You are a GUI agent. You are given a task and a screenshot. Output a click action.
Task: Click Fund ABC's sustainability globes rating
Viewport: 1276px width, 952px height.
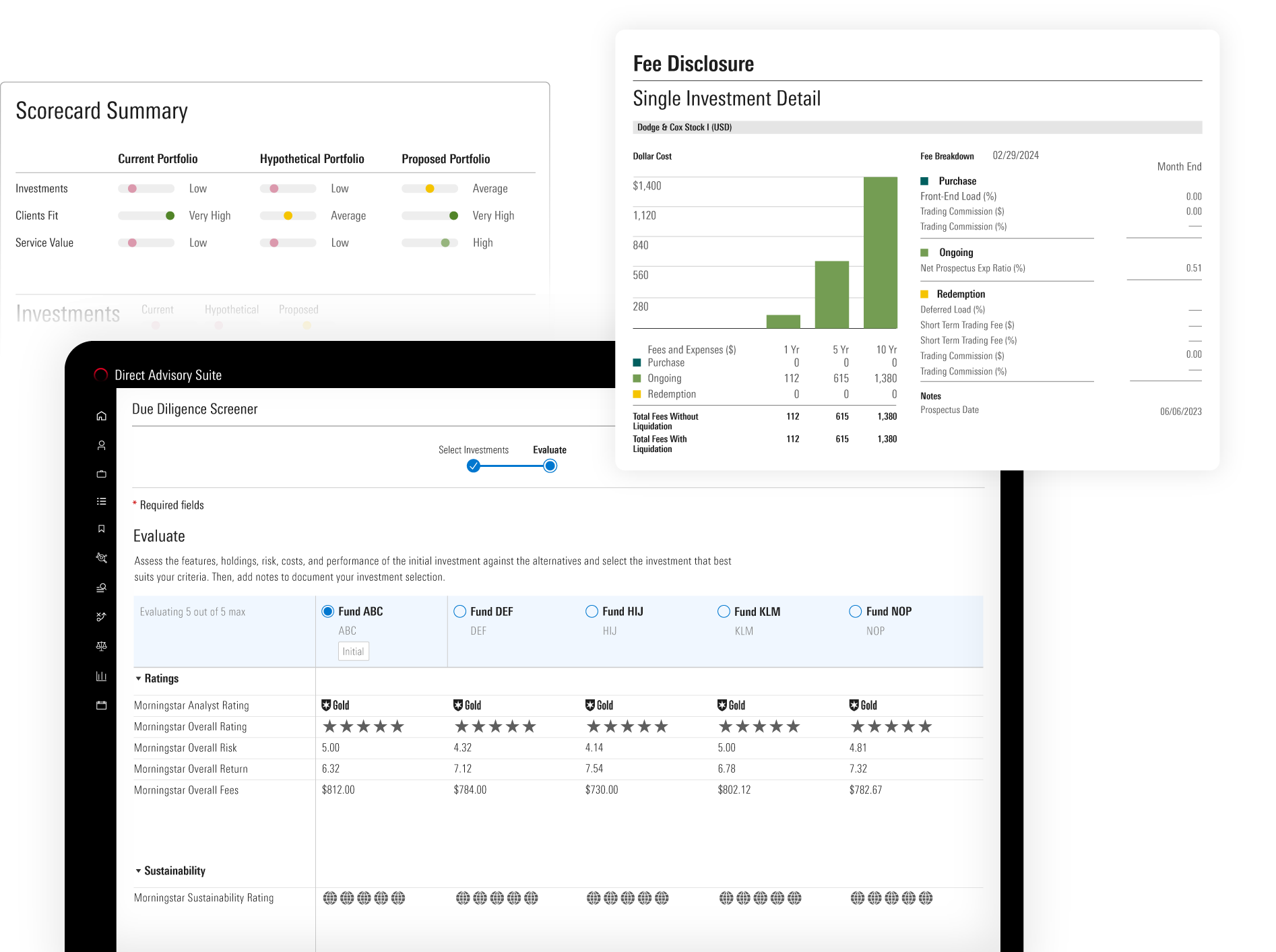(364, 898)
